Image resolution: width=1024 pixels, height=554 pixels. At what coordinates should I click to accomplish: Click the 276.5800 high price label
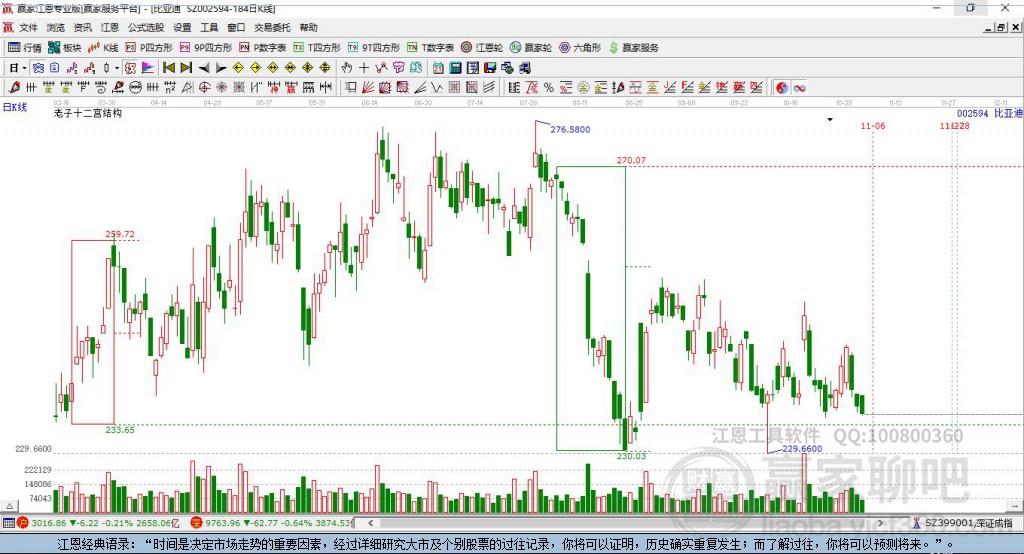[x=570, y=129]
